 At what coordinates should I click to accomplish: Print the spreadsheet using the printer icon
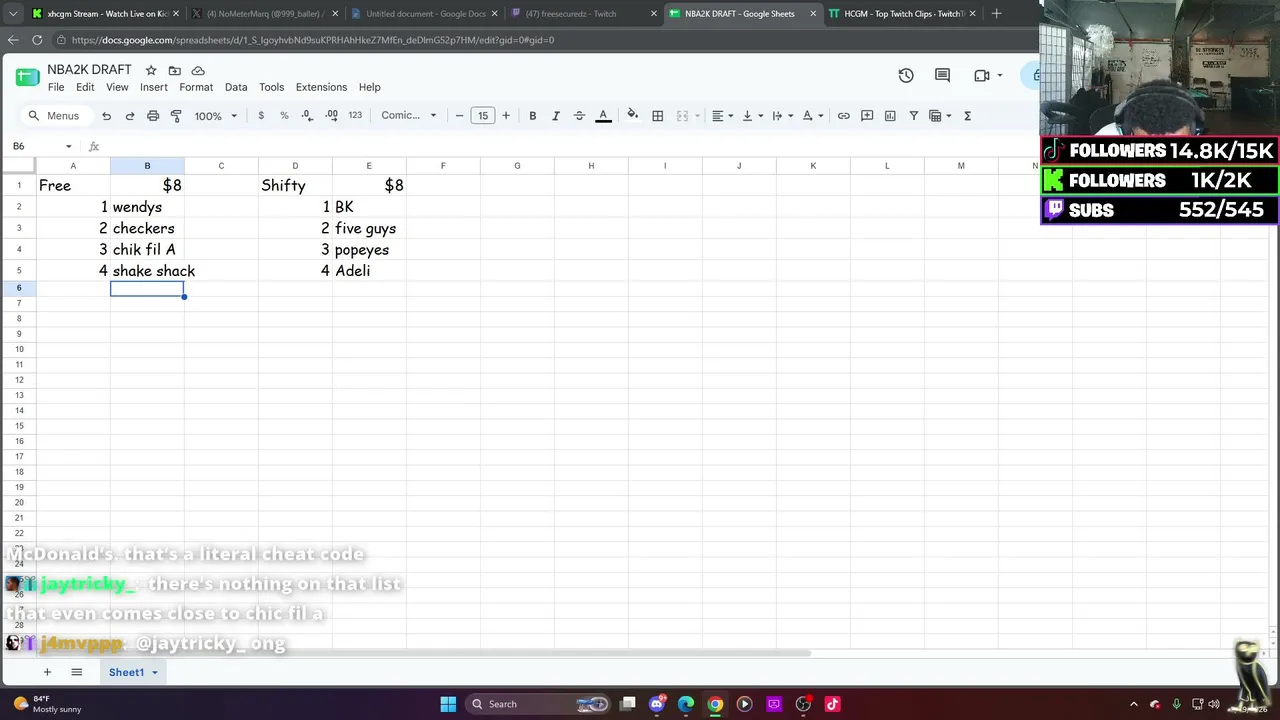pyautogui.click(x=153, y=116)
